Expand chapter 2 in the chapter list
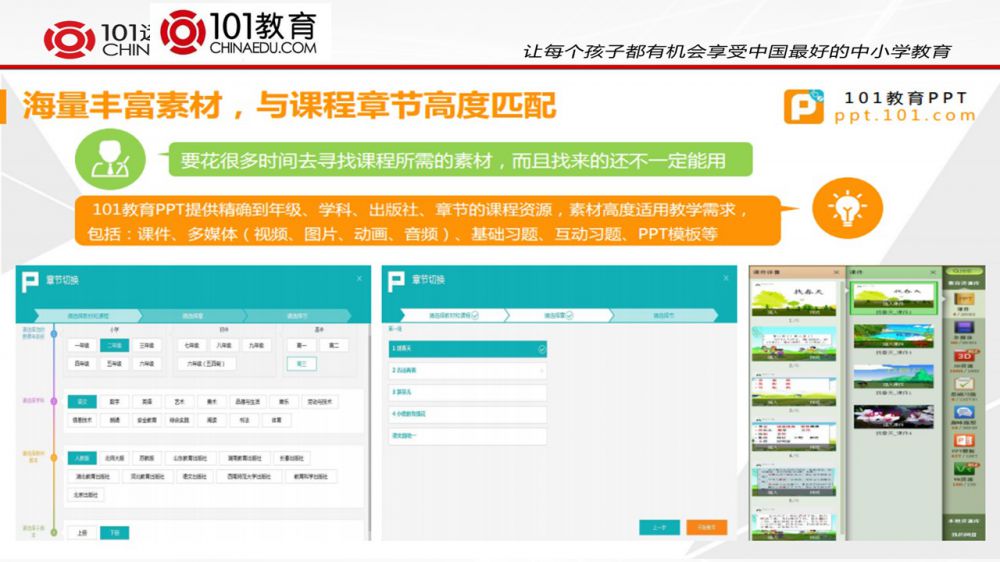This screenshot has height=562, width=1000. 467,370
